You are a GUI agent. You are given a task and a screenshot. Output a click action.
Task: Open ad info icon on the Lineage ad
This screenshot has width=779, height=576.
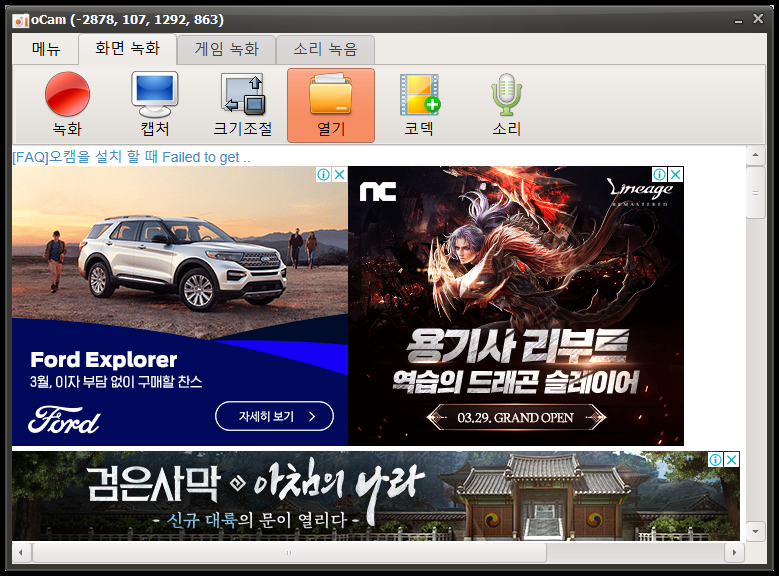tap(659, 174)
